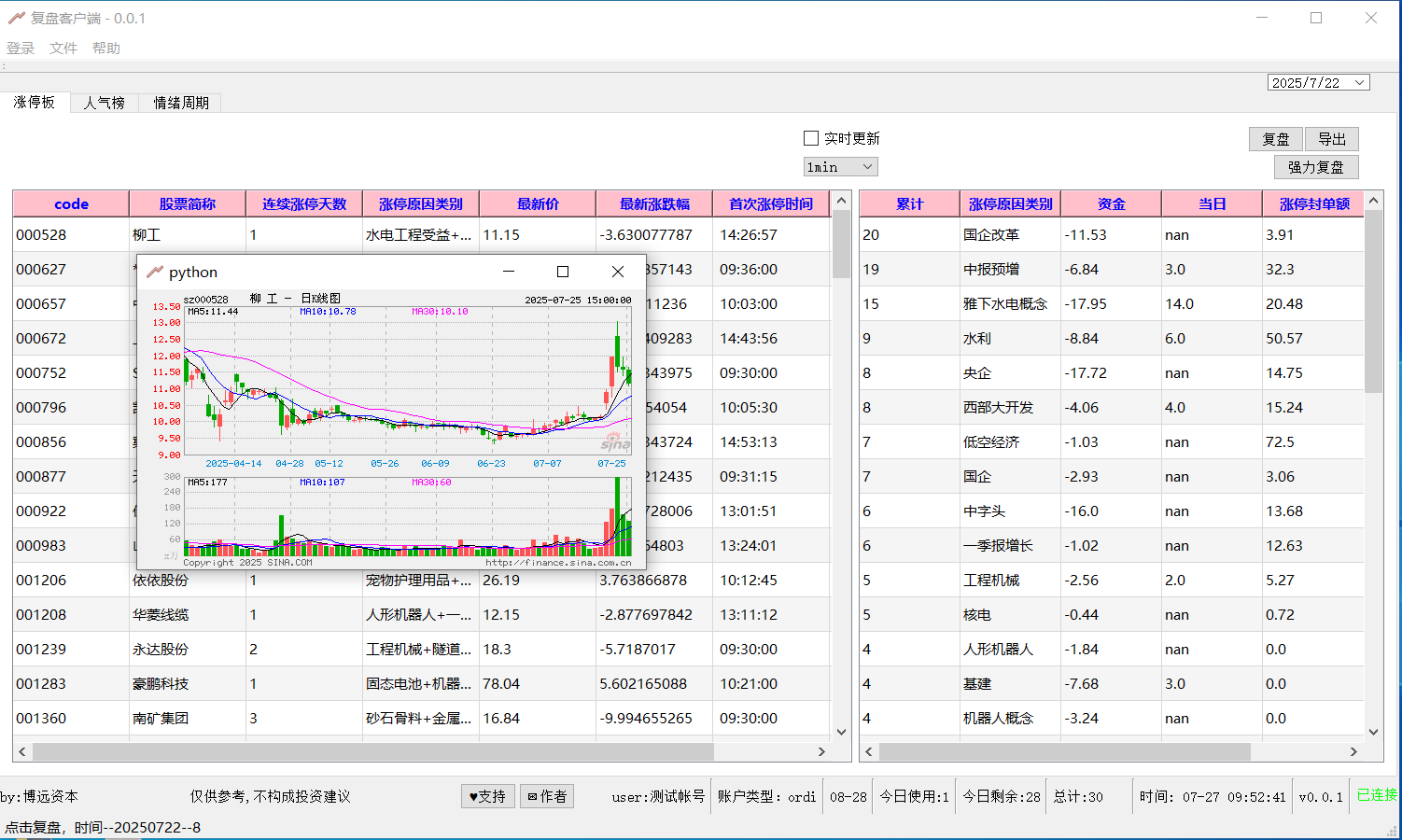Sort by 累计 column header

pyautogui.click(x=910, y=203)
